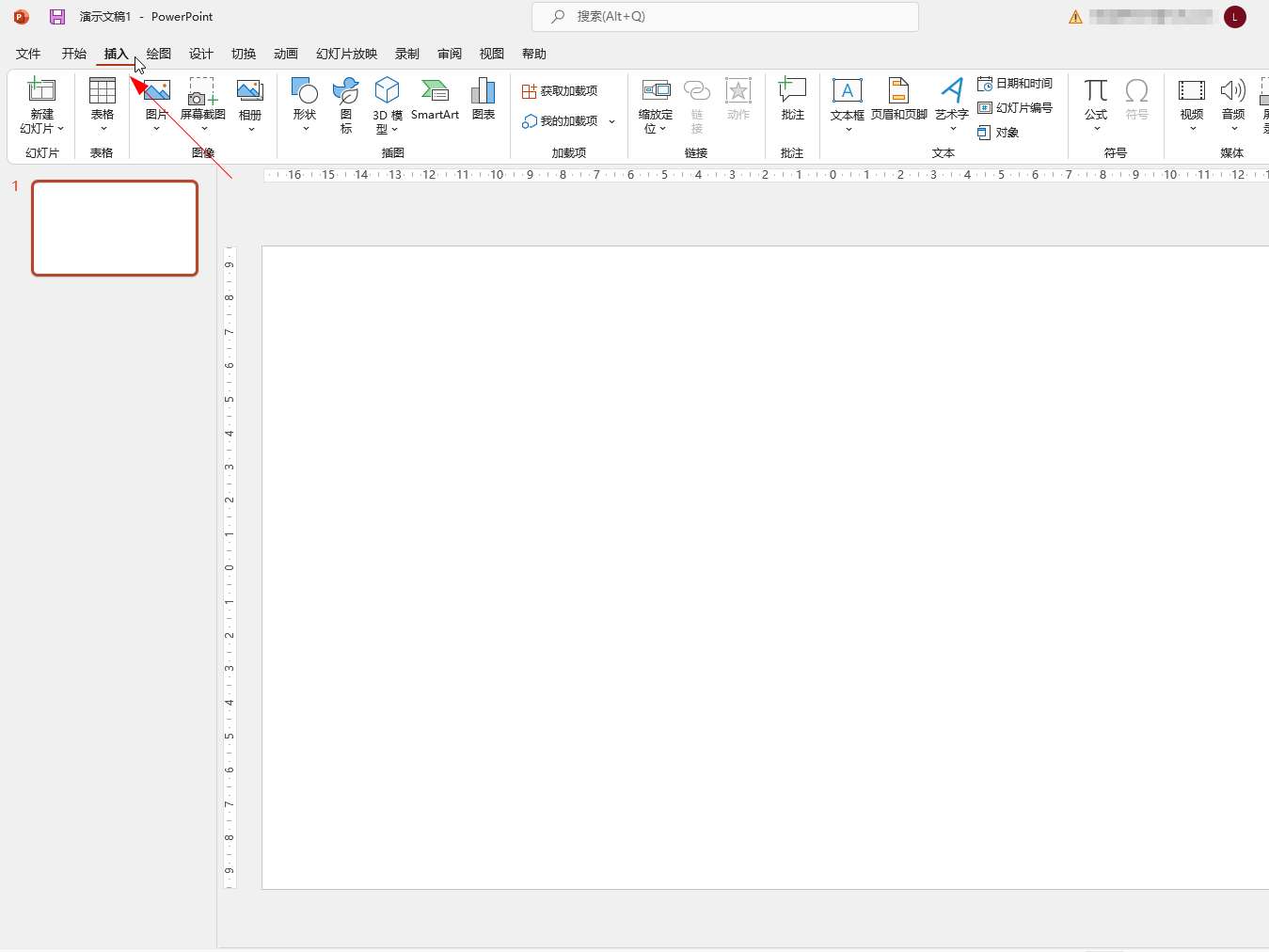Switch to the Animations (动画) tab
This screenshot has height=952, width=1269.
286,54
